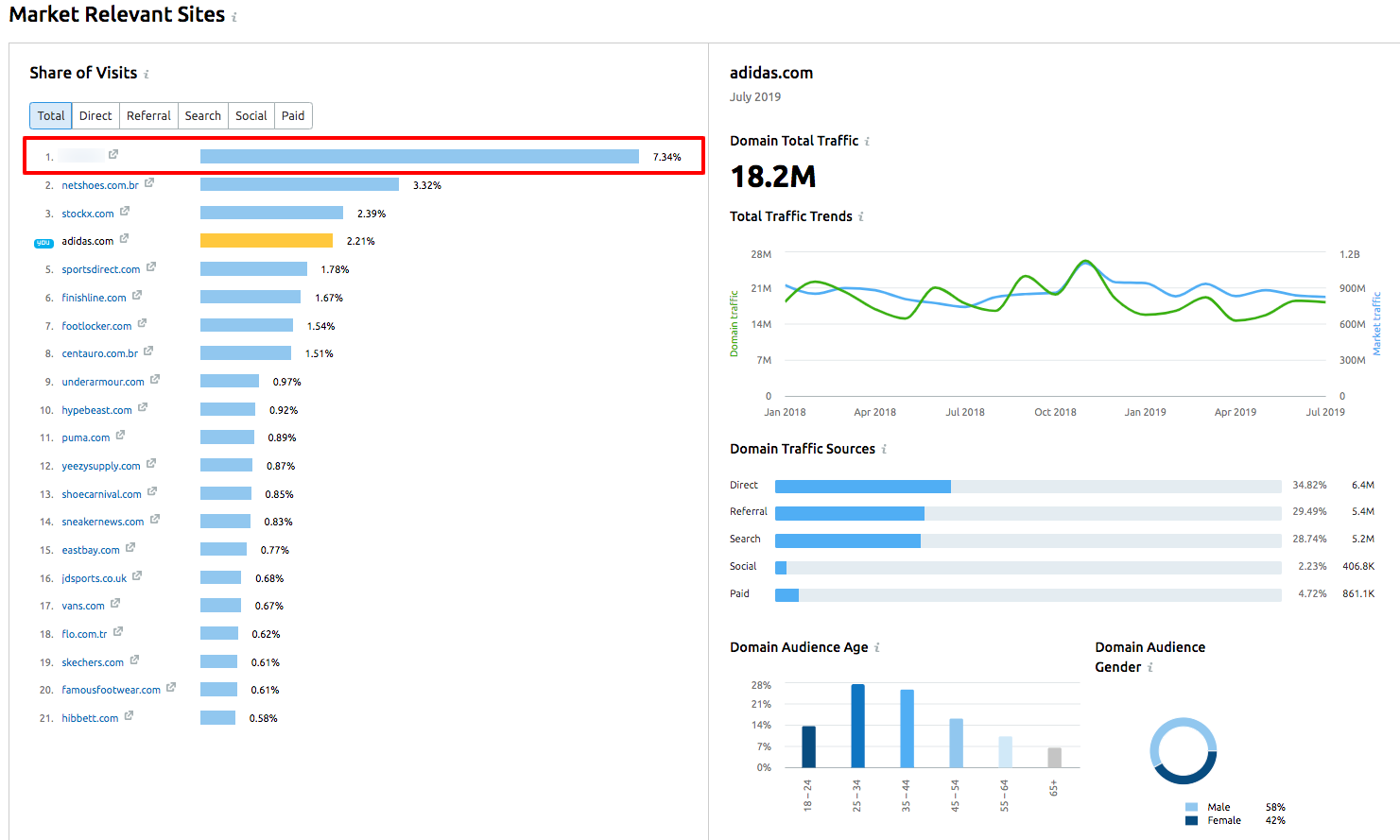Click the 25-34 age group bar
The height and width of the screenshot is (840, 1400).
click(x=857, y=726)
